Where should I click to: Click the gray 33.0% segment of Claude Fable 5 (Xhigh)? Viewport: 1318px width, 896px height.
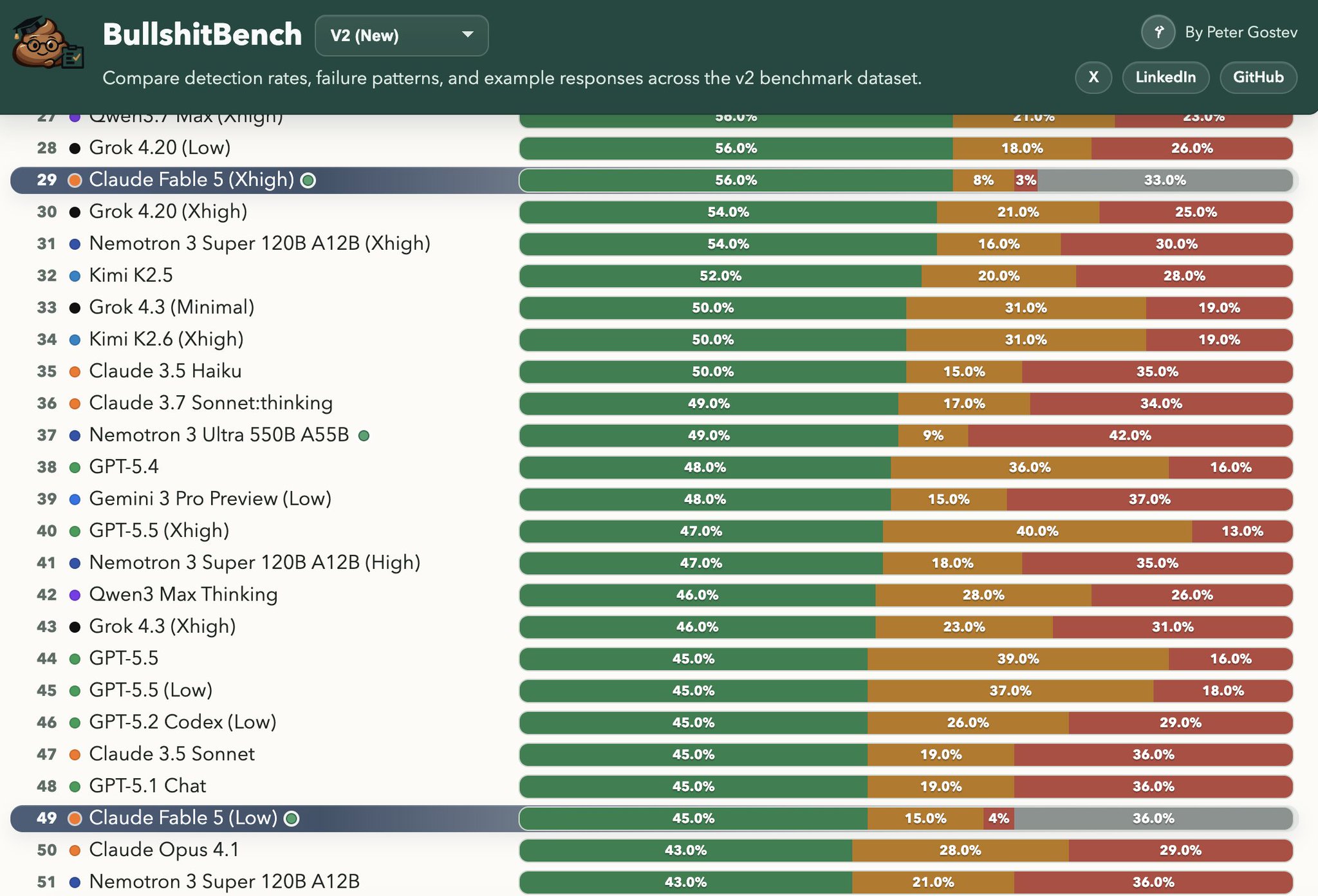pyautogui.click(x=1165, y=180)
